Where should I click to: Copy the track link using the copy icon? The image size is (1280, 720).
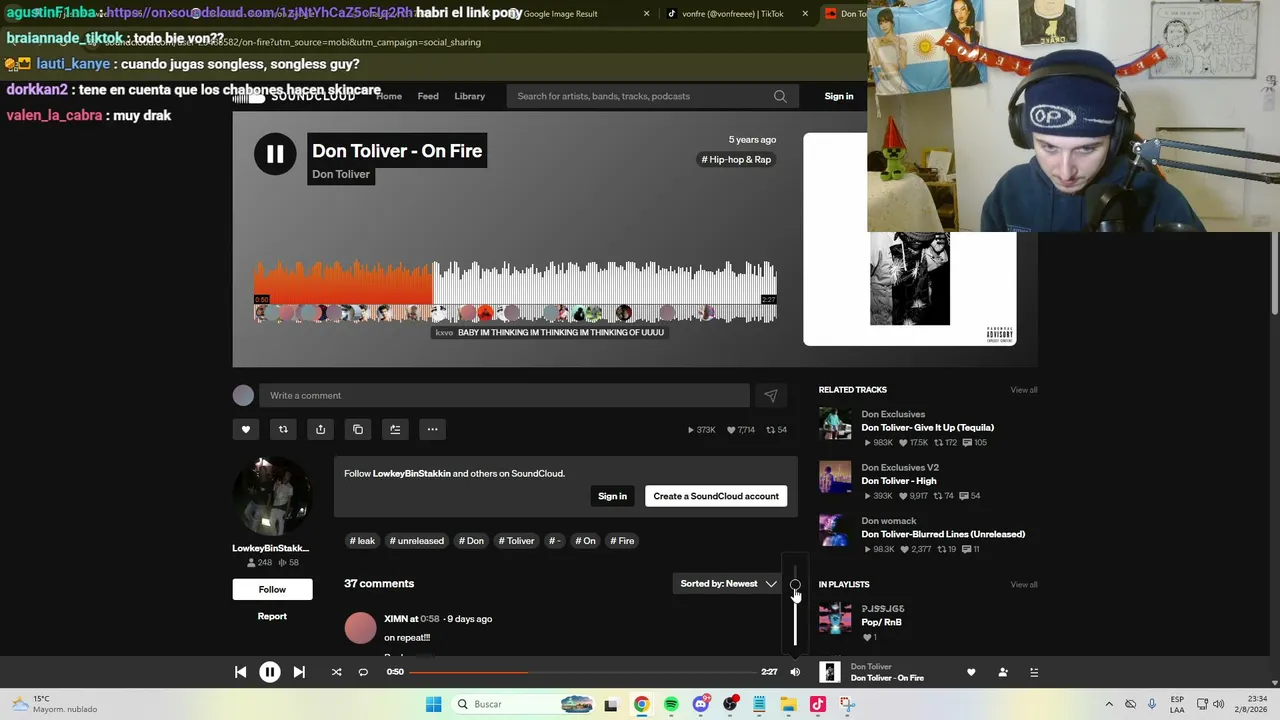[358, 430]
